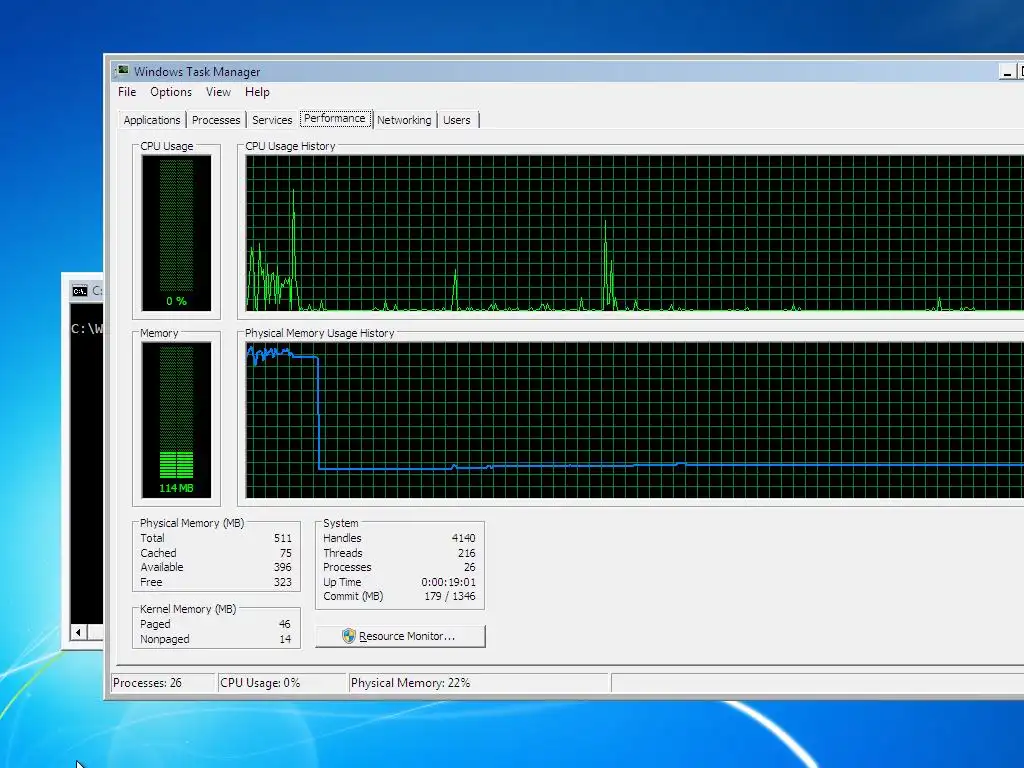This screenshot has height=768, width=1024.
Task: Click the Paged label
Action: point(155,624)
